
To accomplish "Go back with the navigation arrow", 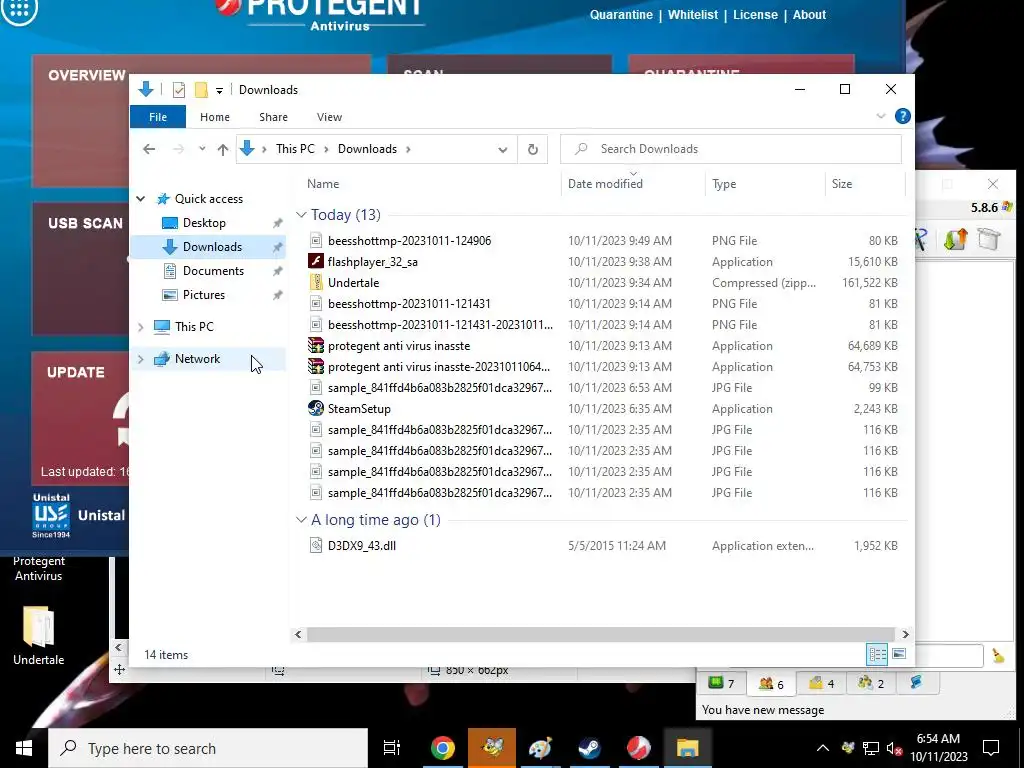I will click(x=149, y=150).
